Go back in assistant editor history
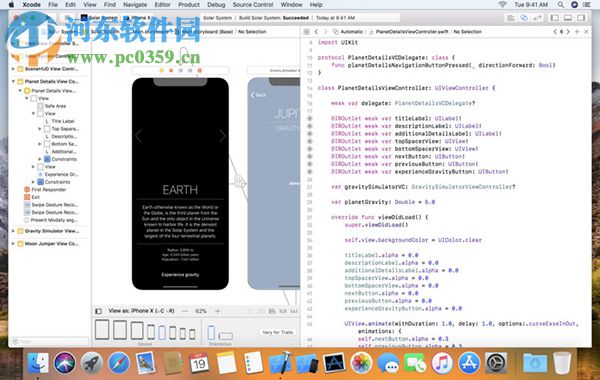 coord(316,32)
